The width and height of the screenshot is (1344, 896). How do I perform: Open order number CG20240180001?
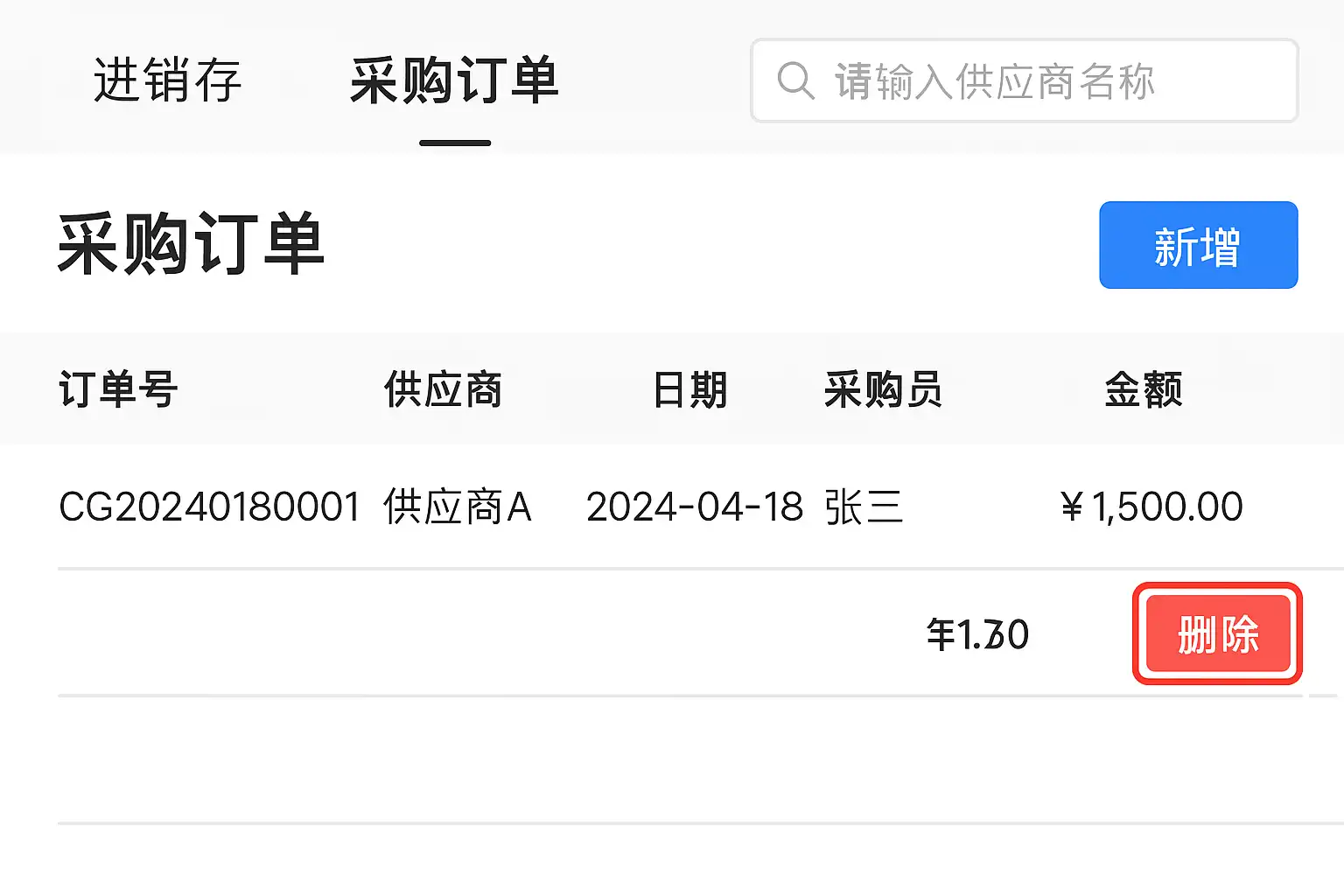209,507
